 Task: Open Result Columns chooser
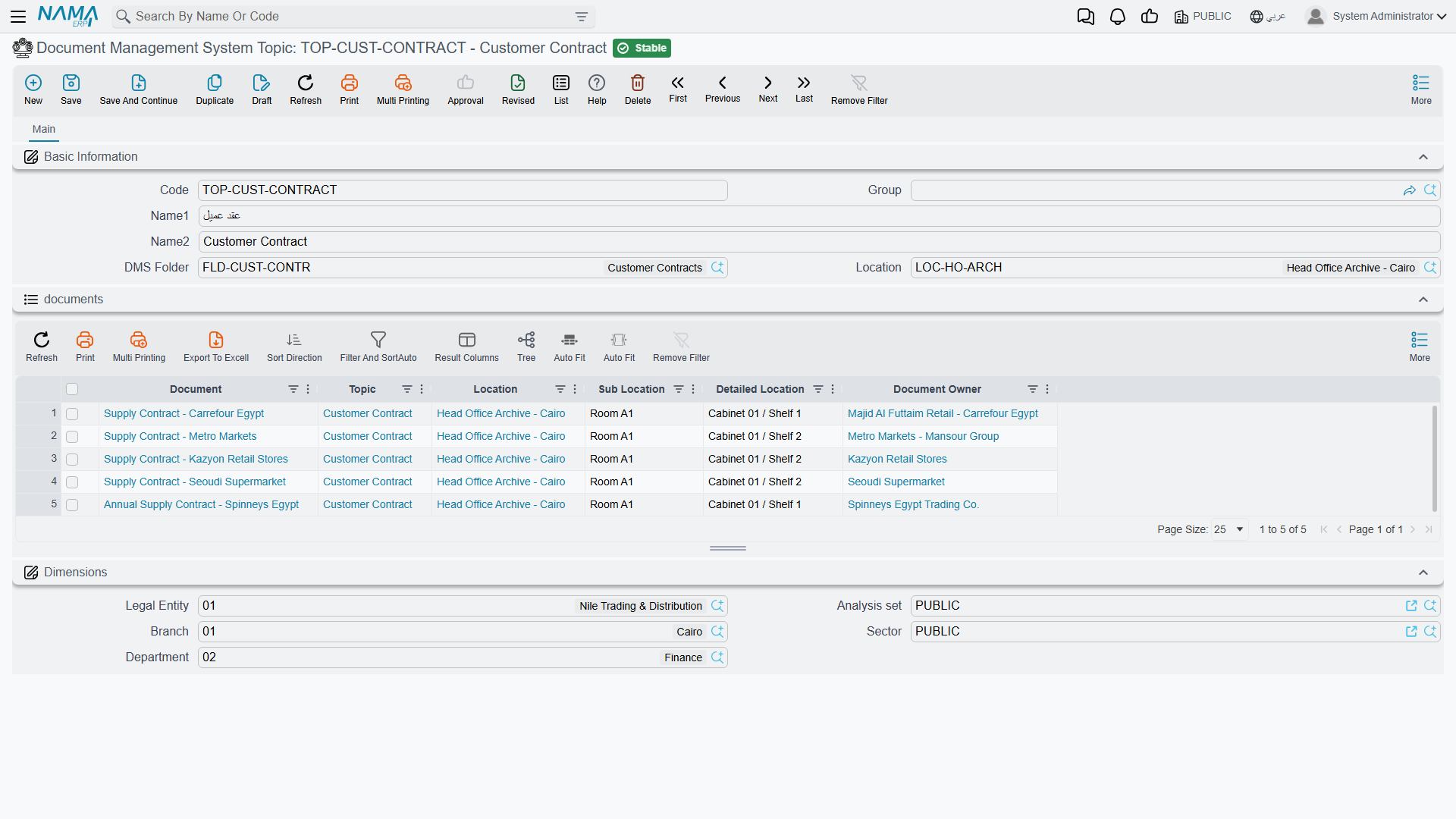[467, 347]
